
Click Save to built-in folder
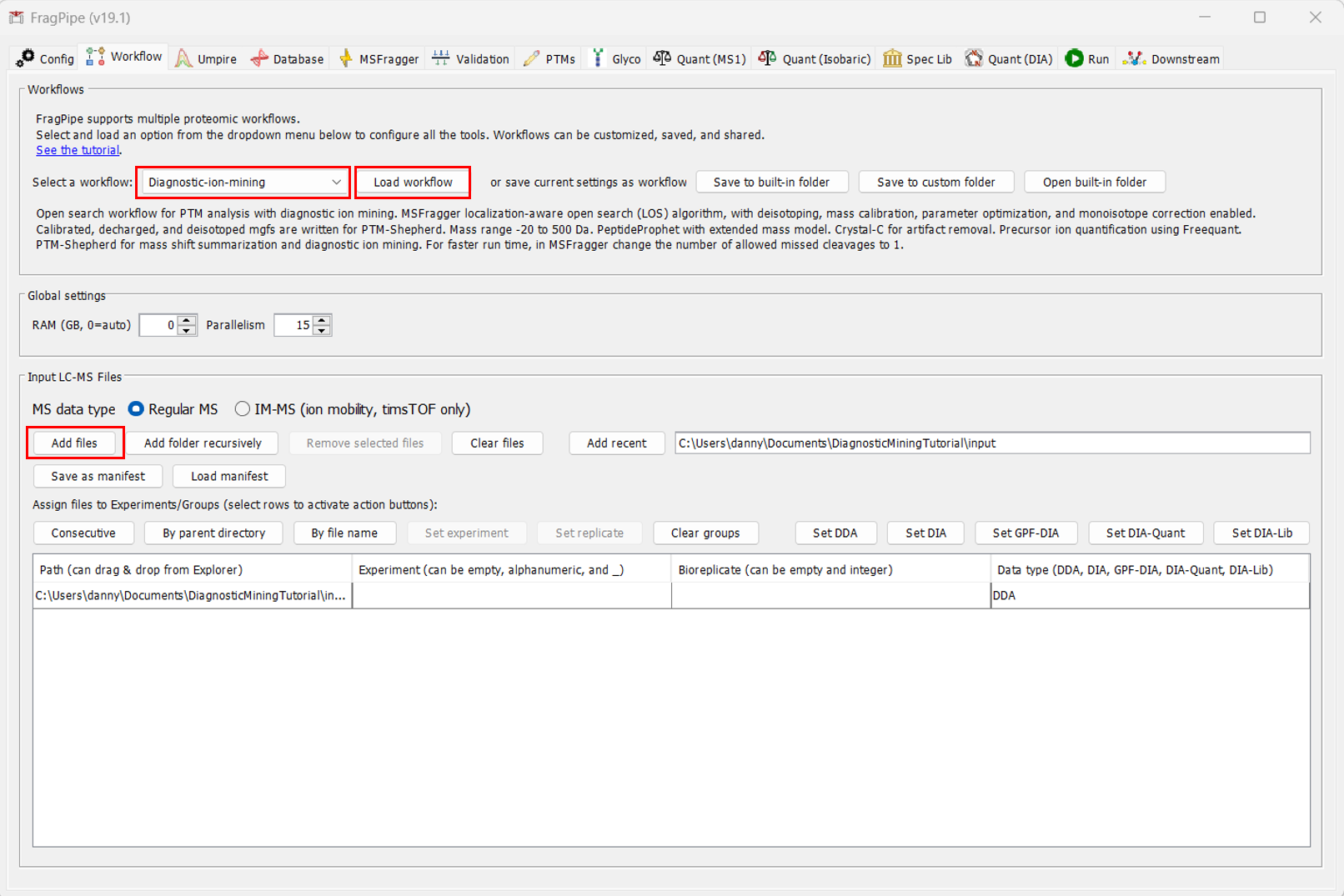(771, 182)
